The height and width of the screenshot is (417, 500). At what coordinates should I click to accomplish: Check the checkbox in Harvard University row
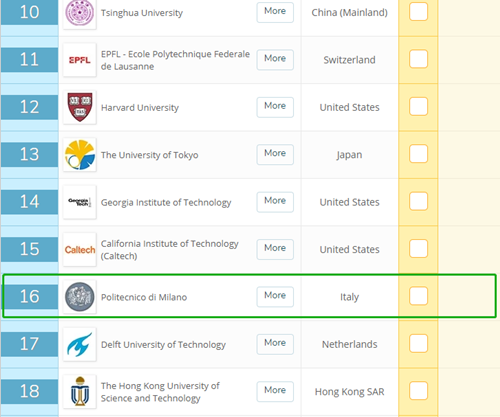(418, 107)
